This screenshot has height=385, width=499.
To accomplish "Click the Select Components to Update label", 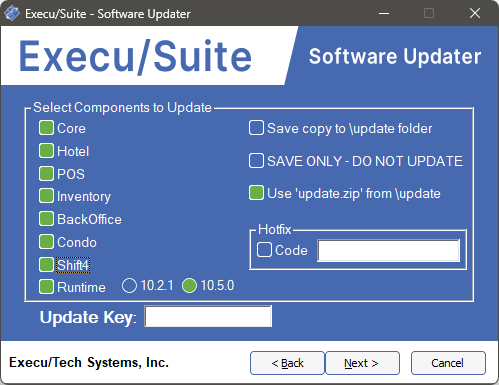I will tap(122, 107).
